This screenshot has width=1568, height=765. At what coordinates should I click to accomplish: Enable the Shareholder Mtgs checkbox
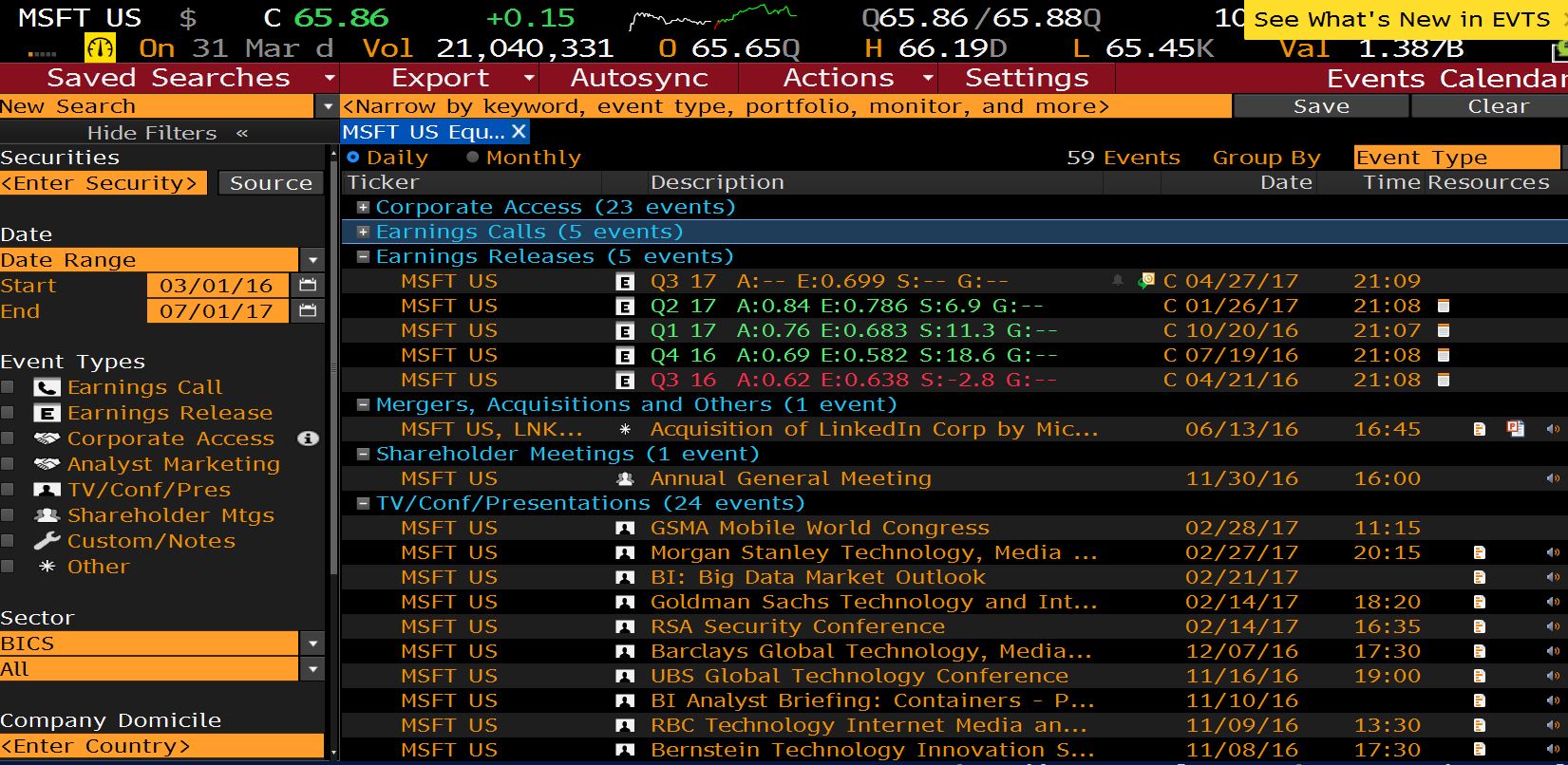[x=9, y=515]
